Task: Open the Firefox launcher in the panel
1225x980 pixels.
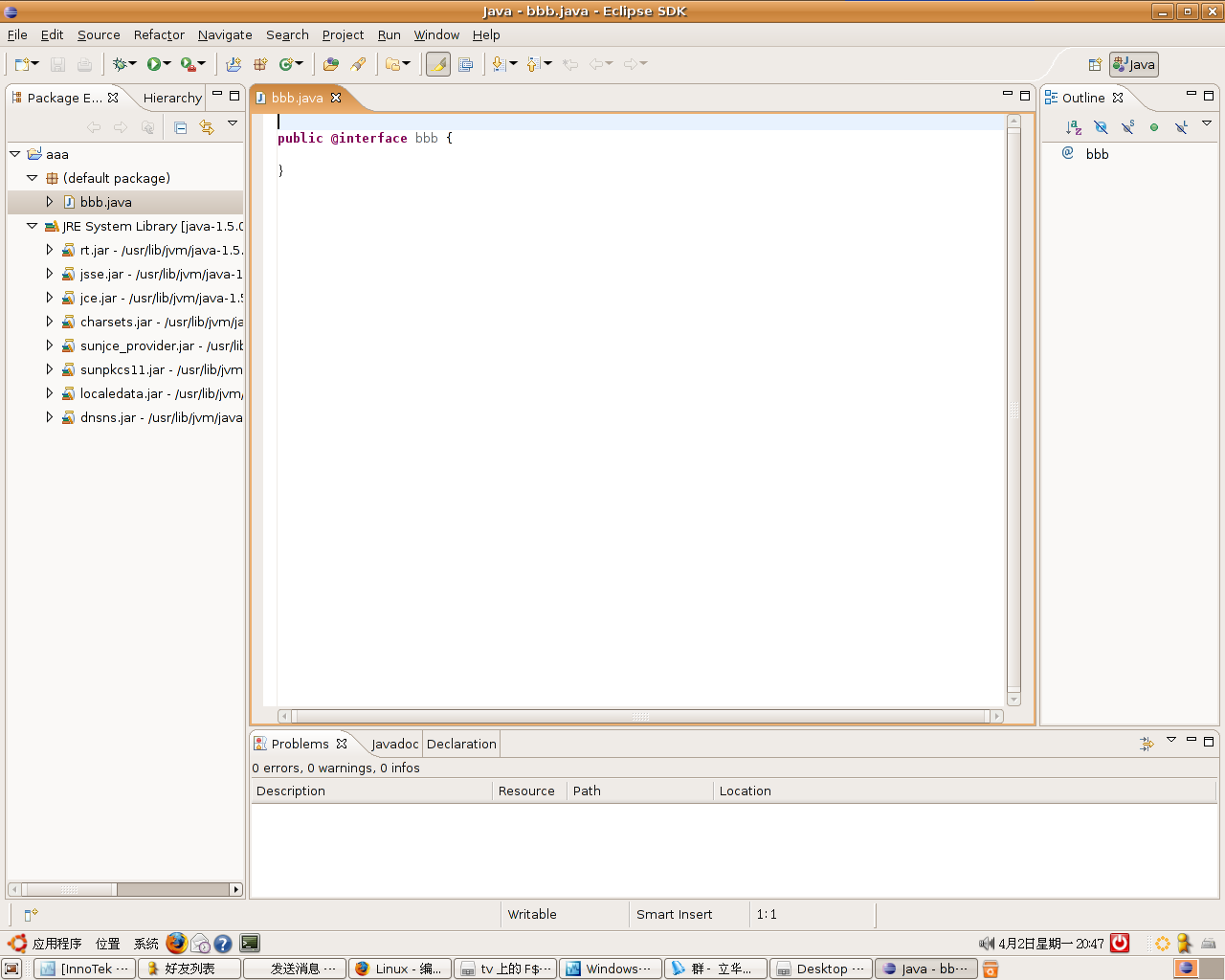Action: click(176, 944)
